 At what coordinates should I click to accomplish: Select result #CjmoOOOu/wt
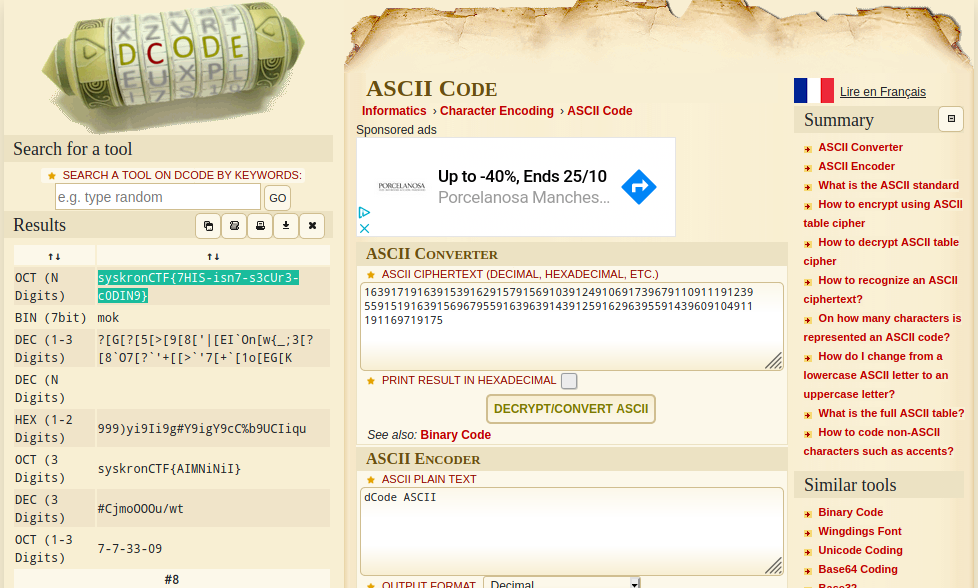pos(140,509)
